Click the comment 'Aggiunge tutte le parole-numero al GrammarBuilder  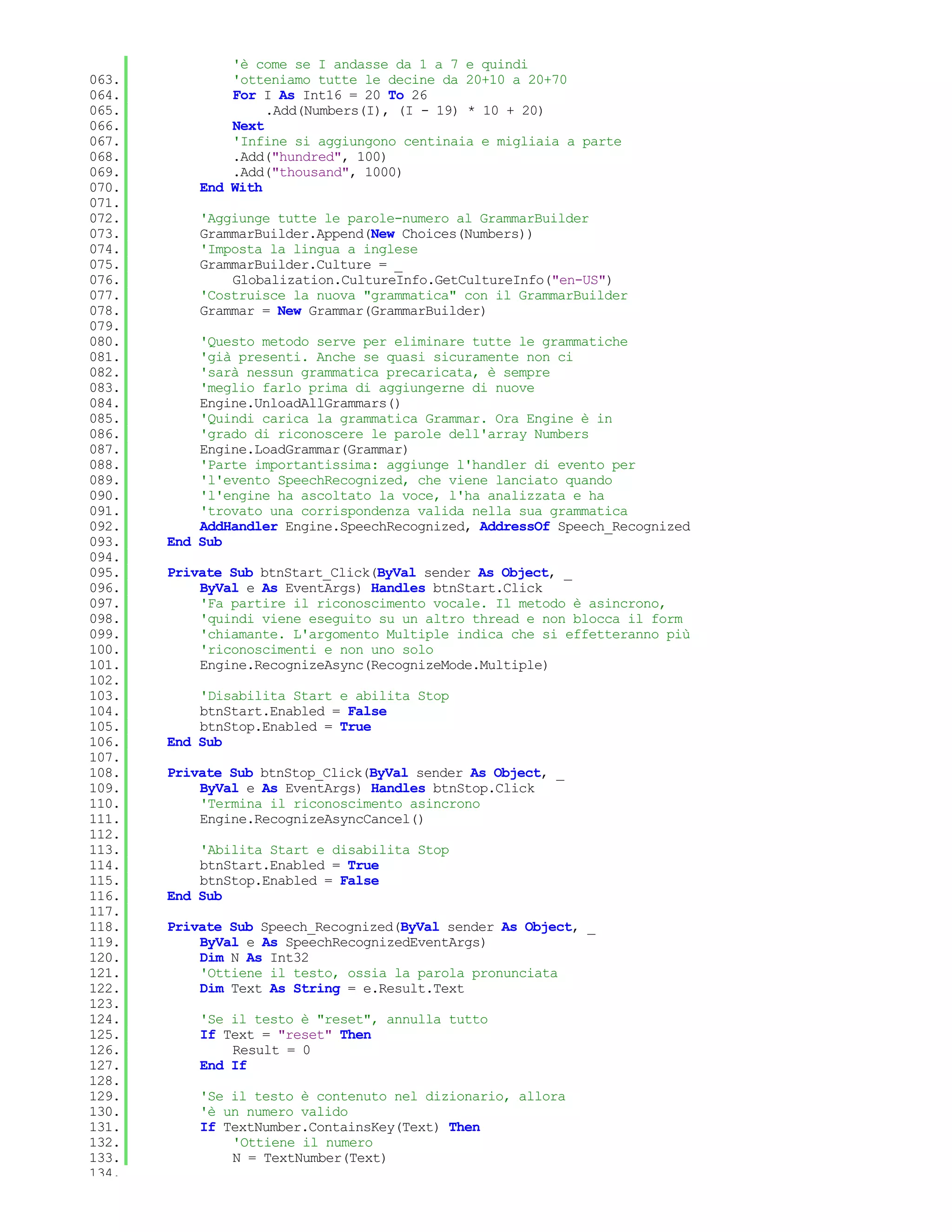394,219
